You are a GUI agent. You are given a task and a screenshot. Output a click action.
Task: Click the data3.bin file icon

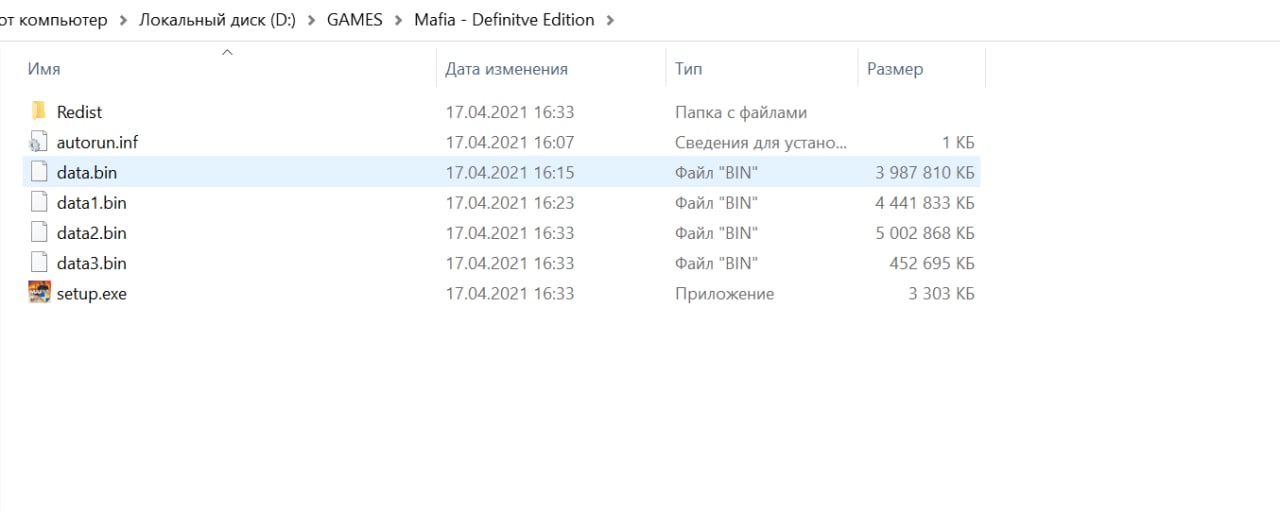pyautogui.click(x=39, y=263)
